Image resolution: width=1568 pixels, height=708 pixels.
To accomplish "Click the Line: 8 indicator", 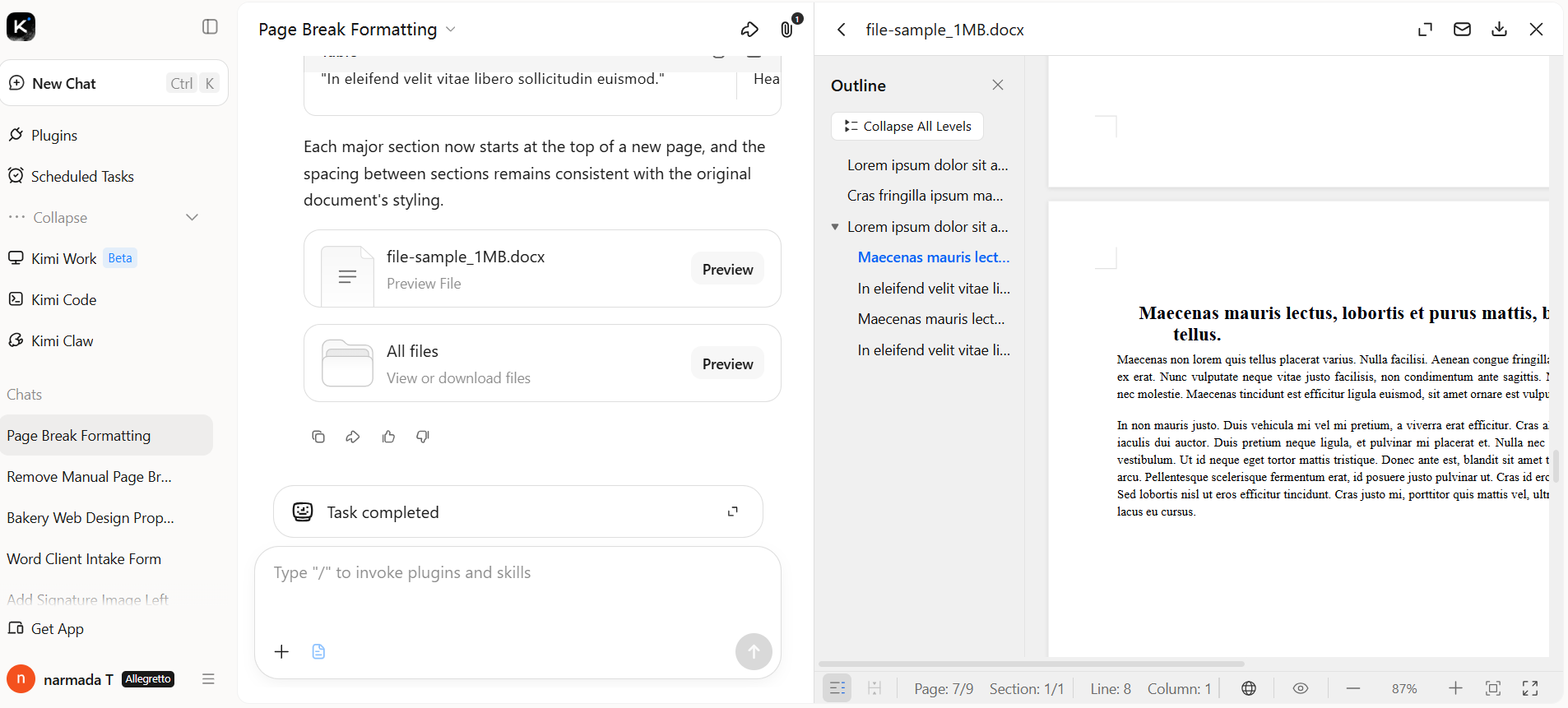I will tap(1111, 689).
